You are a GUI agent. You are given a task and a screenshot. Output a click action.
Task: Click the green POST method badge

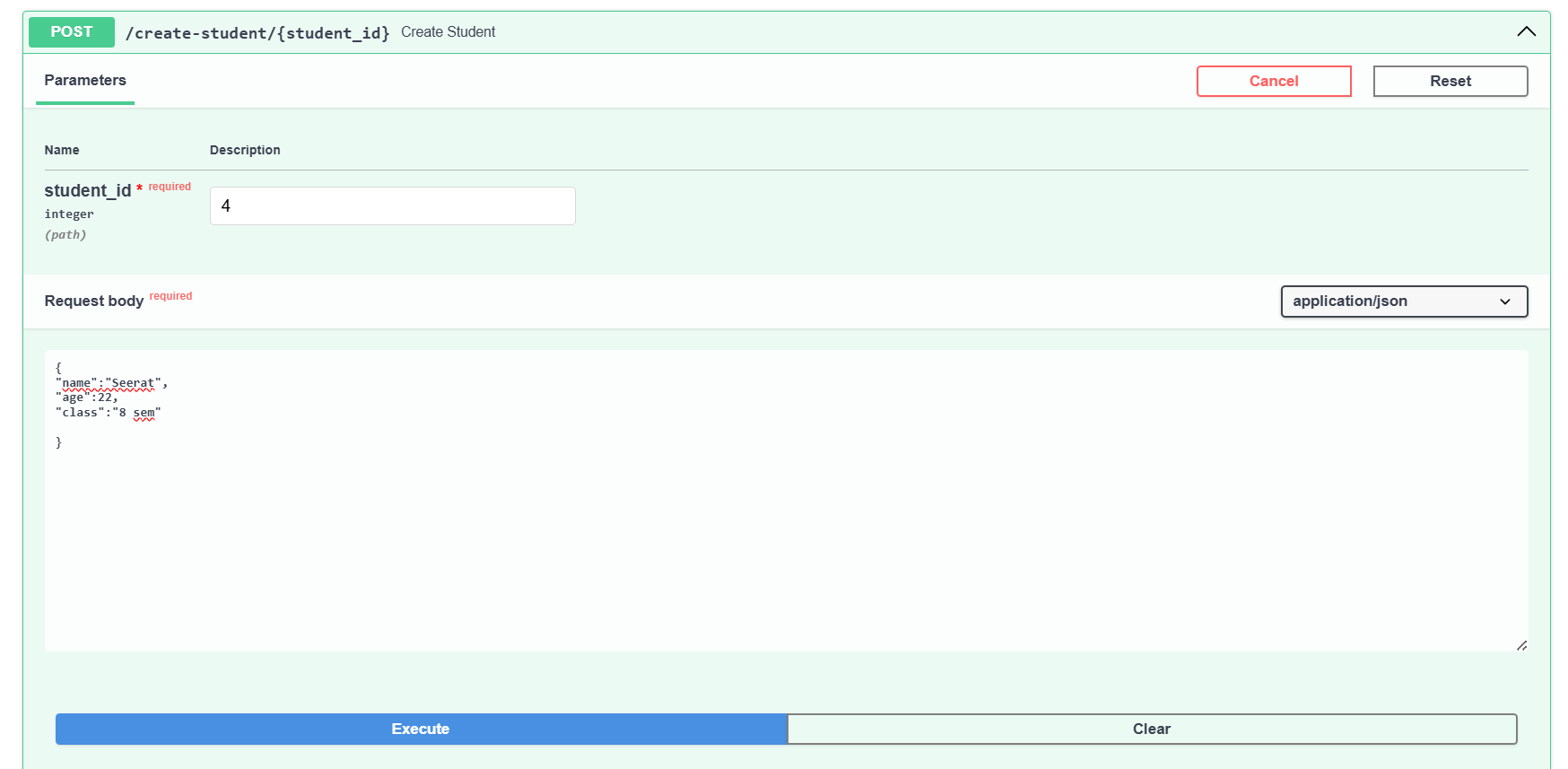coord(72,32)
